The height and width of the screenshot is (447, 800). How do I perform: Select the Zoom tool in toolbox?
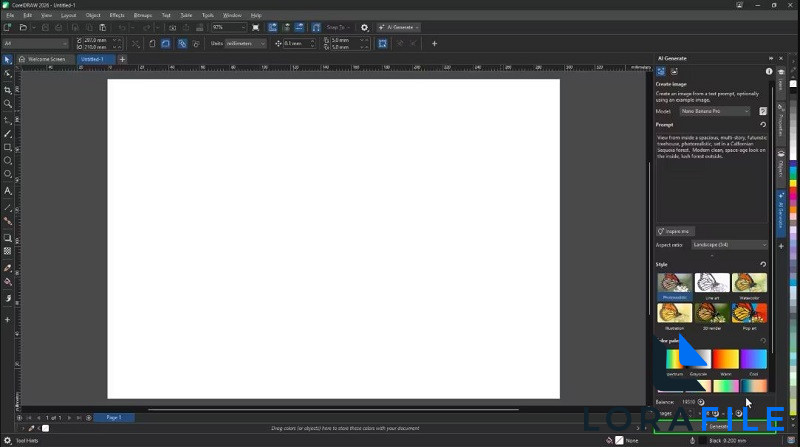(7, 104)
